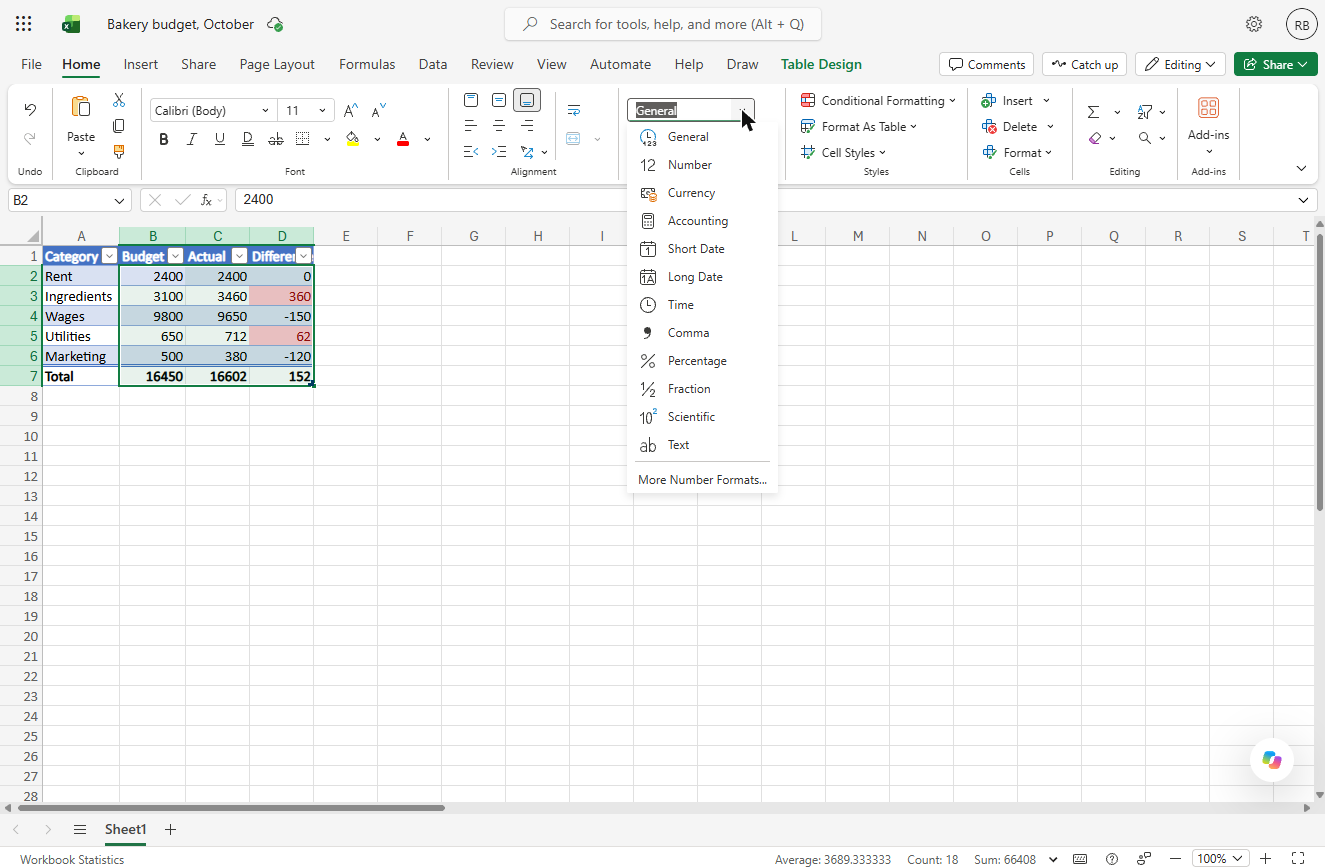Increase font size with the grow-font icon

click(x=351, y=111)
